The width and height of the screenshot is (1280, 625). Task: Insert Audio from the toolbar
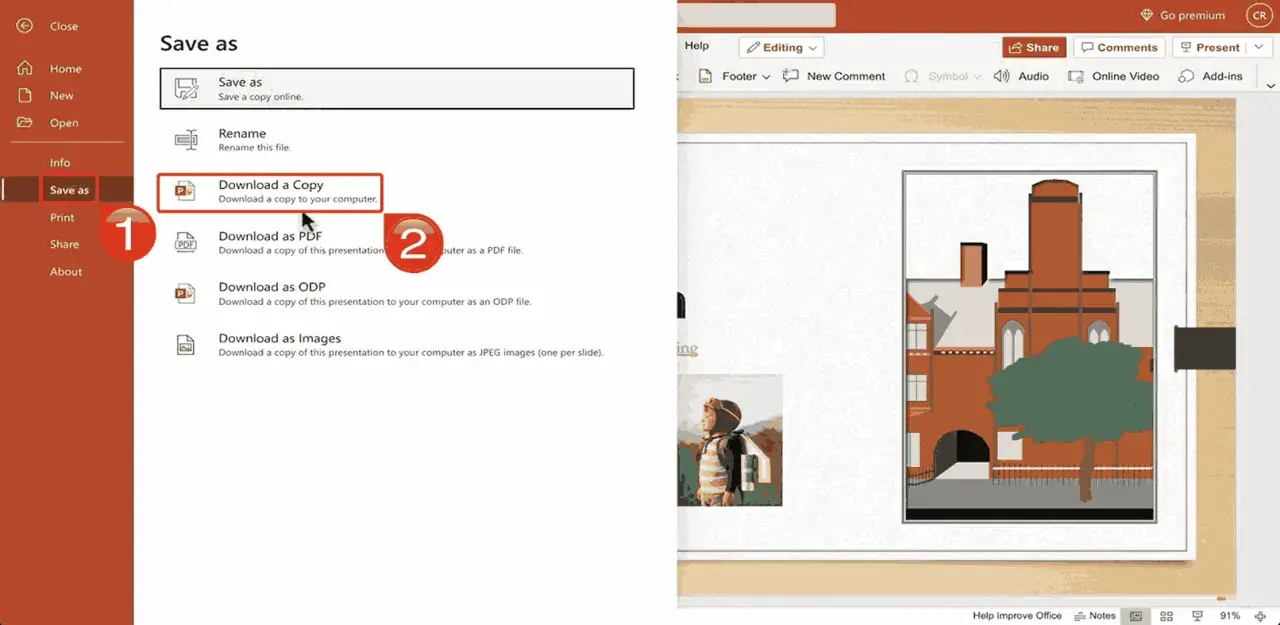1021,76
